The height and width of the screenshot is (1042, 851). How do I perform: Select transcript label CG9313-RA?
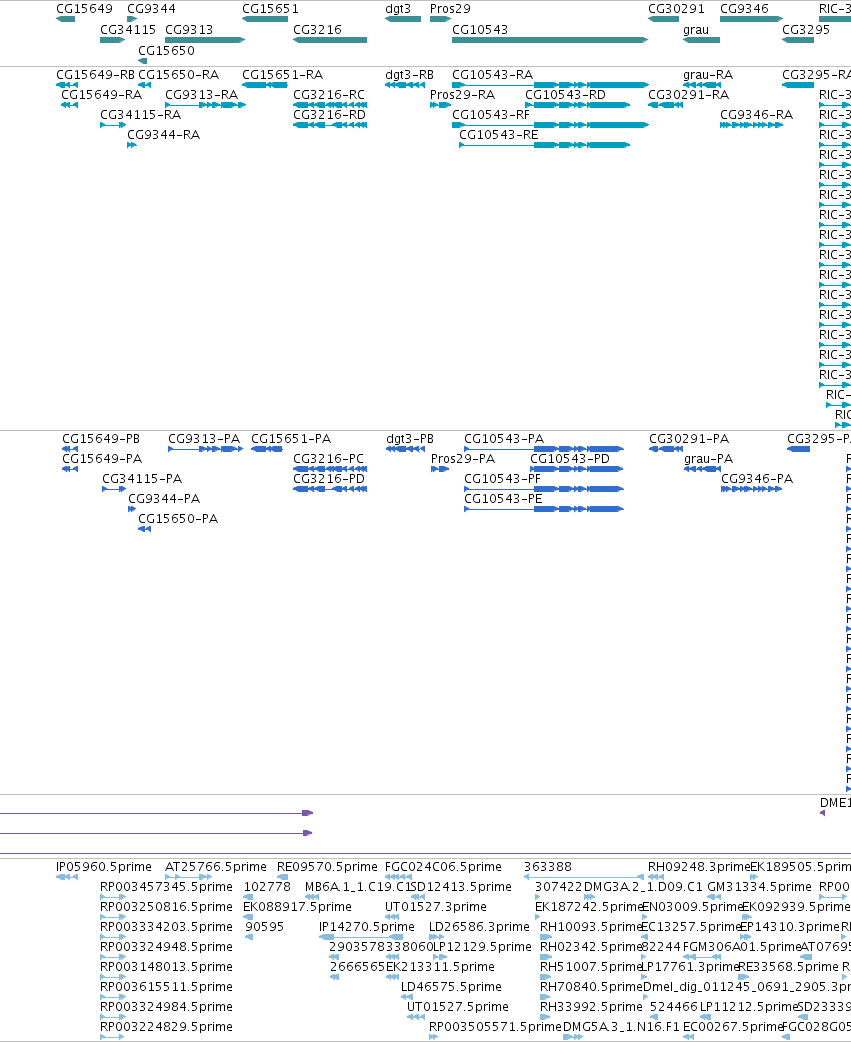click(x=201, y=95)
